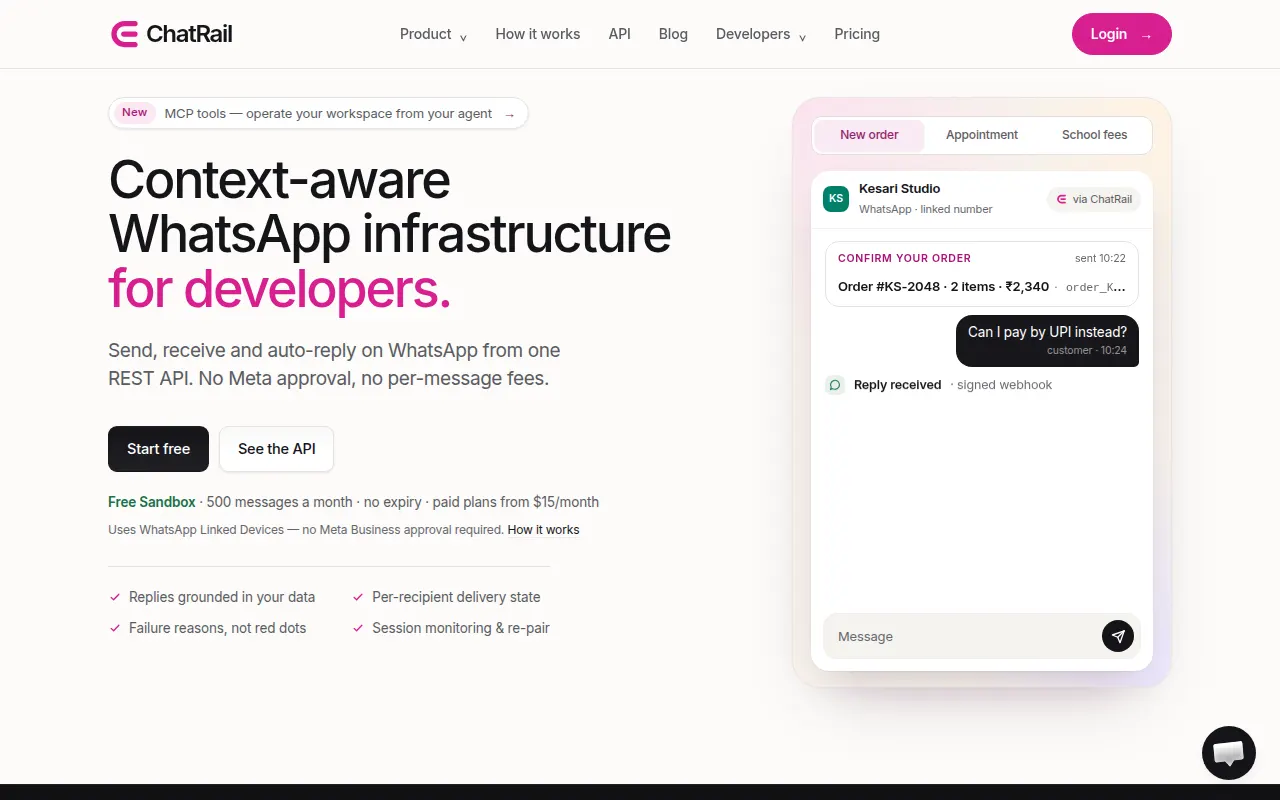The height and width of the screenshot is (800, 1280).
Task: Click the 'Confirm your order' message card
Action: click(x=982, y=273)
